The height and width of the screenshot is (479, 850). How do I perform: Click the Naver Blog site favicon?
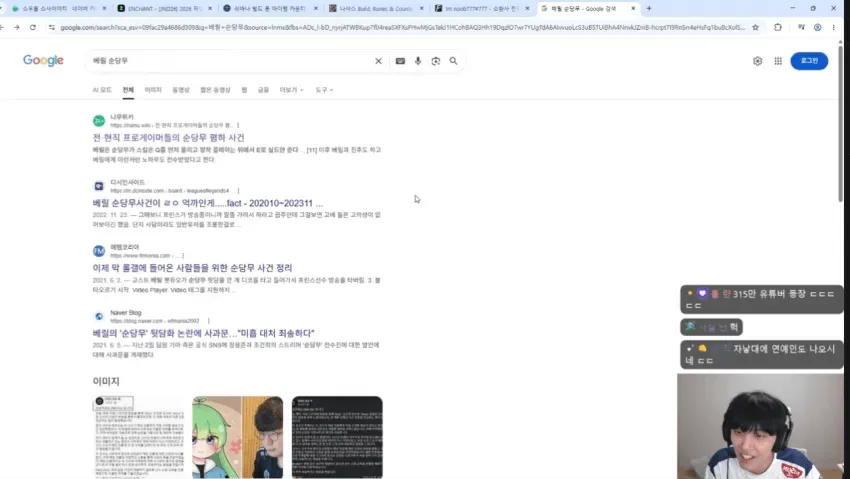click(99, 316)
